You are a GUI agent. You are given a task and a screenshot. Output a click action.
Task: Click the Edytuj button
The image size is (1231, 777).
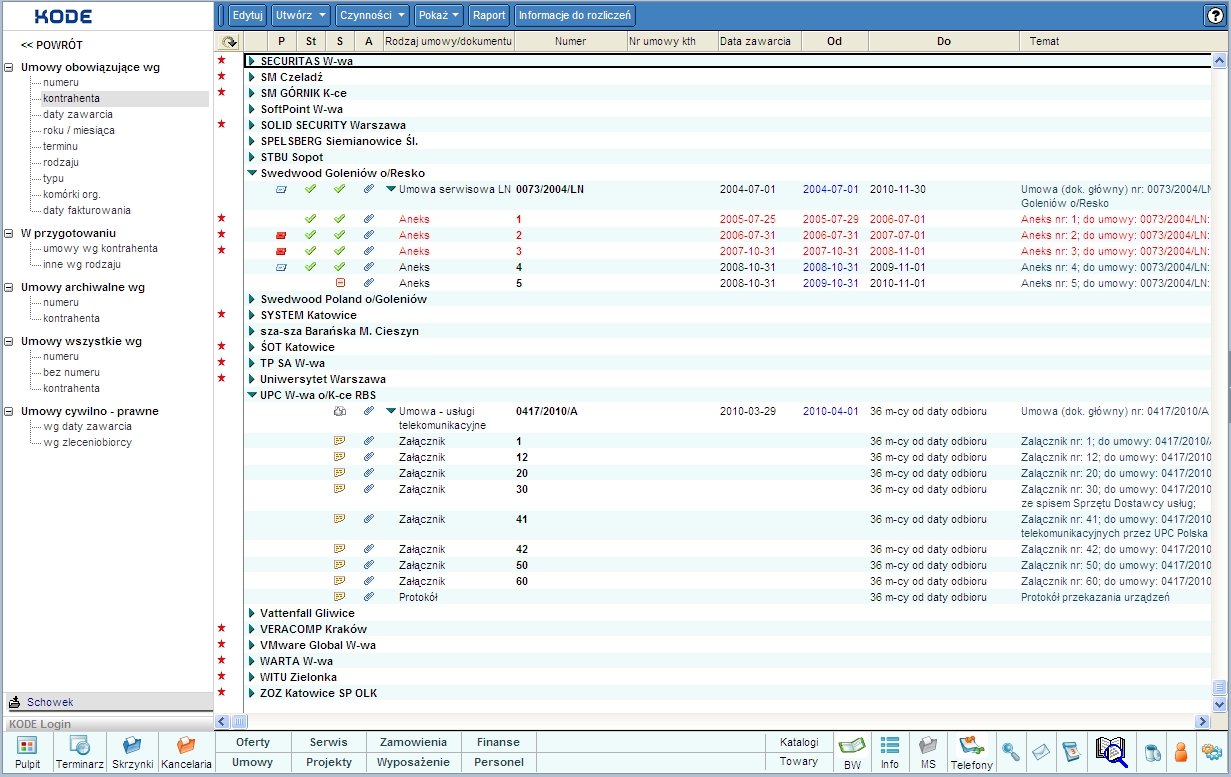pyautogui.click(x=247, y=15)
